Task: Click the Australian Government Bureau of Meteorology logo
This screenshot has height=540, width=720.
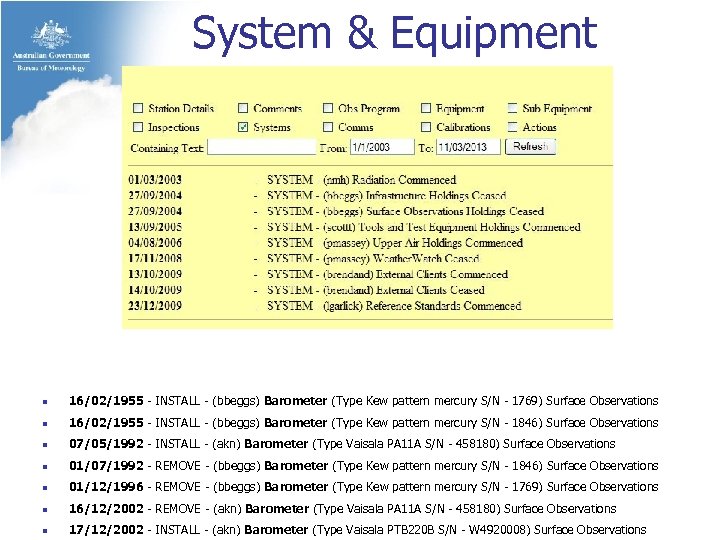Action: (x=51, y=46)
